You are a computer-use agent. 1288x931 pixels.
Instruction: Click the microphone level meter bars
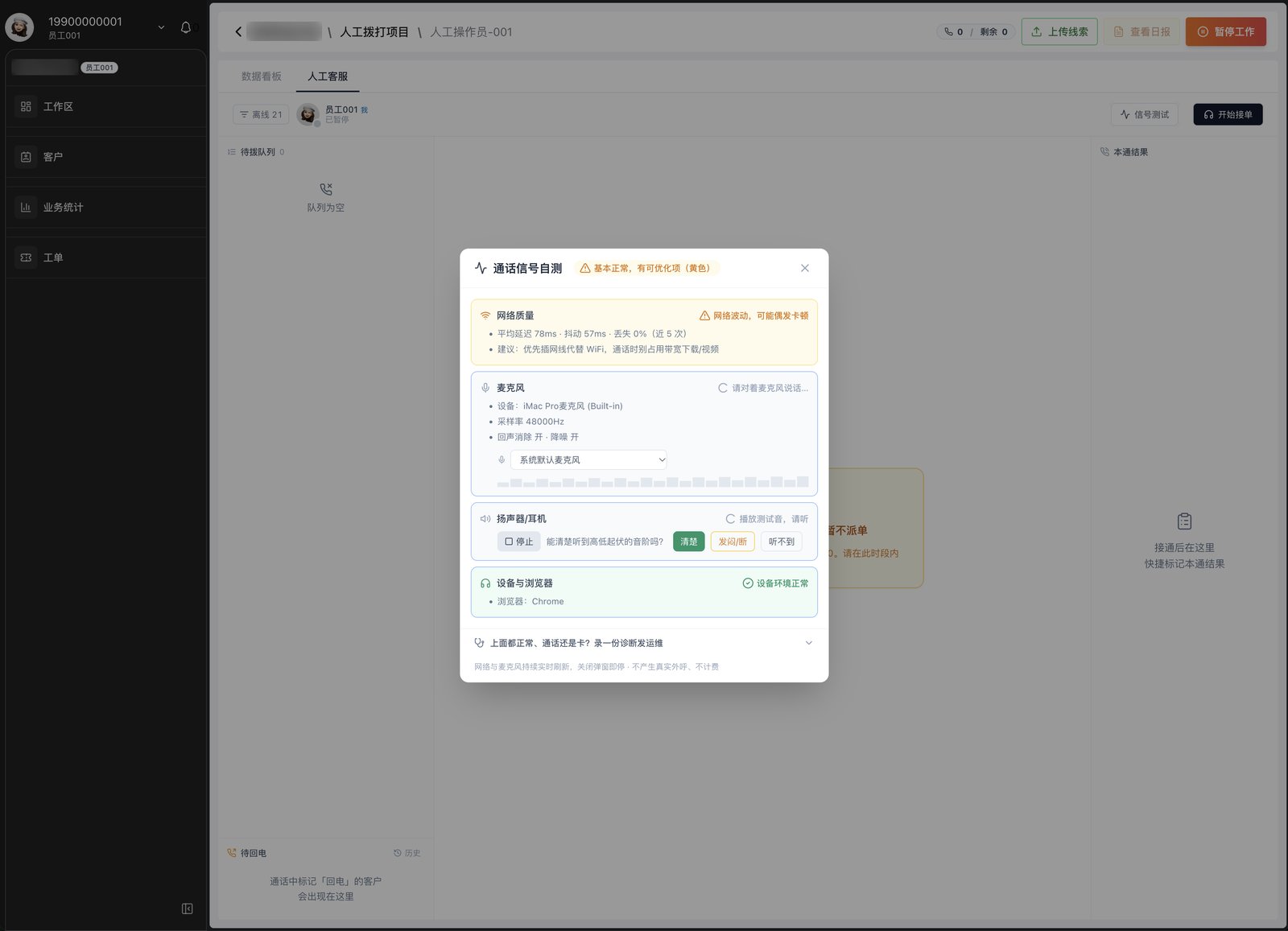tap(652, 482)
